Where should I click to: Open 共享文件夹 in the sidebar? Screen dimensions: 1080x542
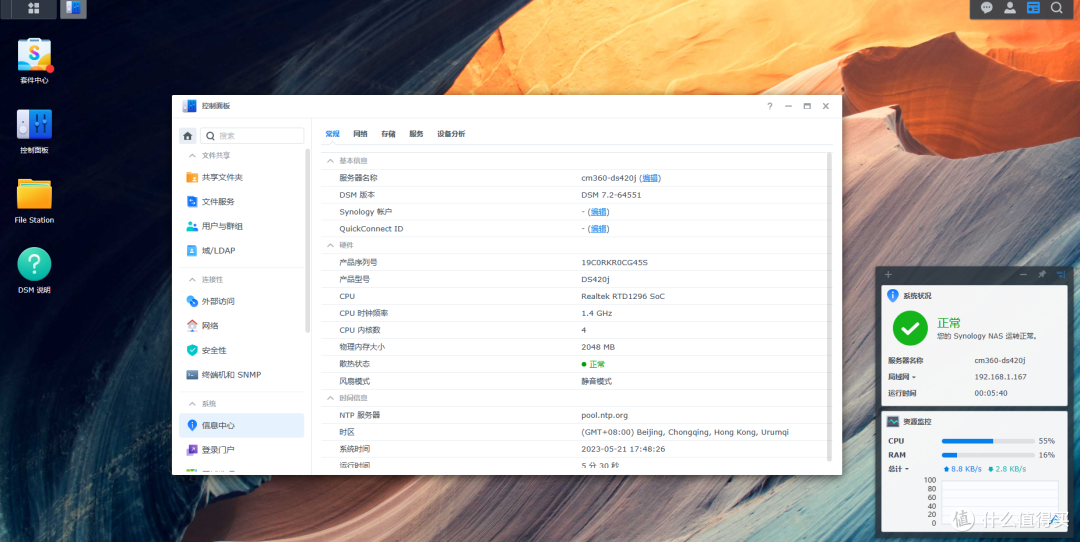pyautogui.click(x=241, y=178)
